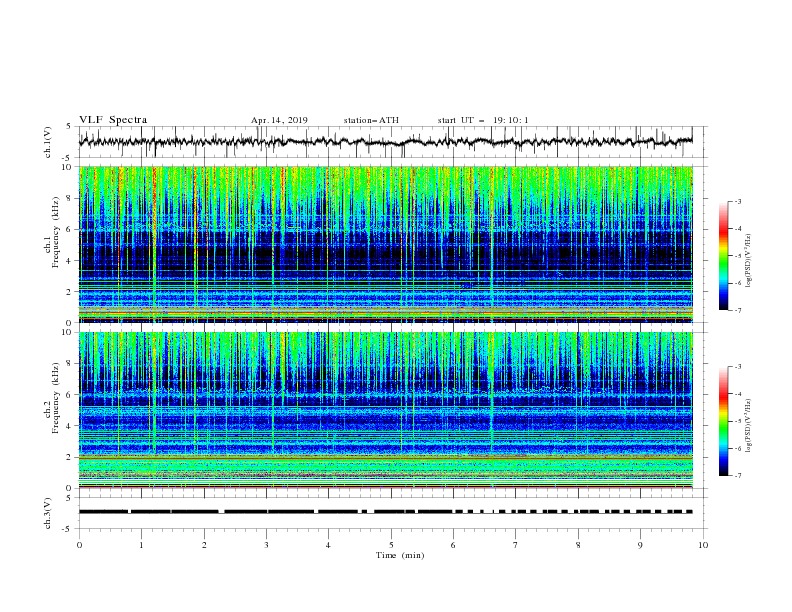The height and width of the screenshot is (612, 792).
Task: Click the ch.1 voltage waveform trace
Action: (386, 142)
